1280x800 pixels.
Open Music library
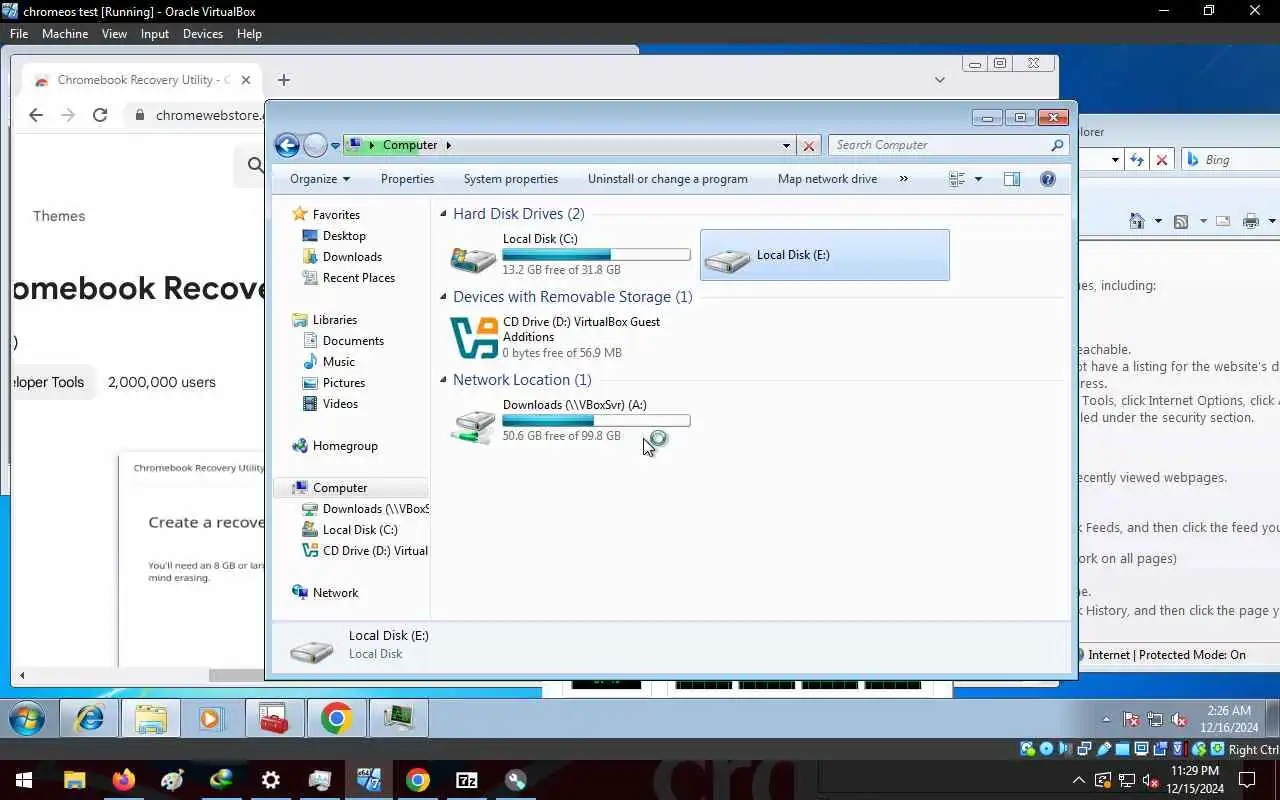339,362
